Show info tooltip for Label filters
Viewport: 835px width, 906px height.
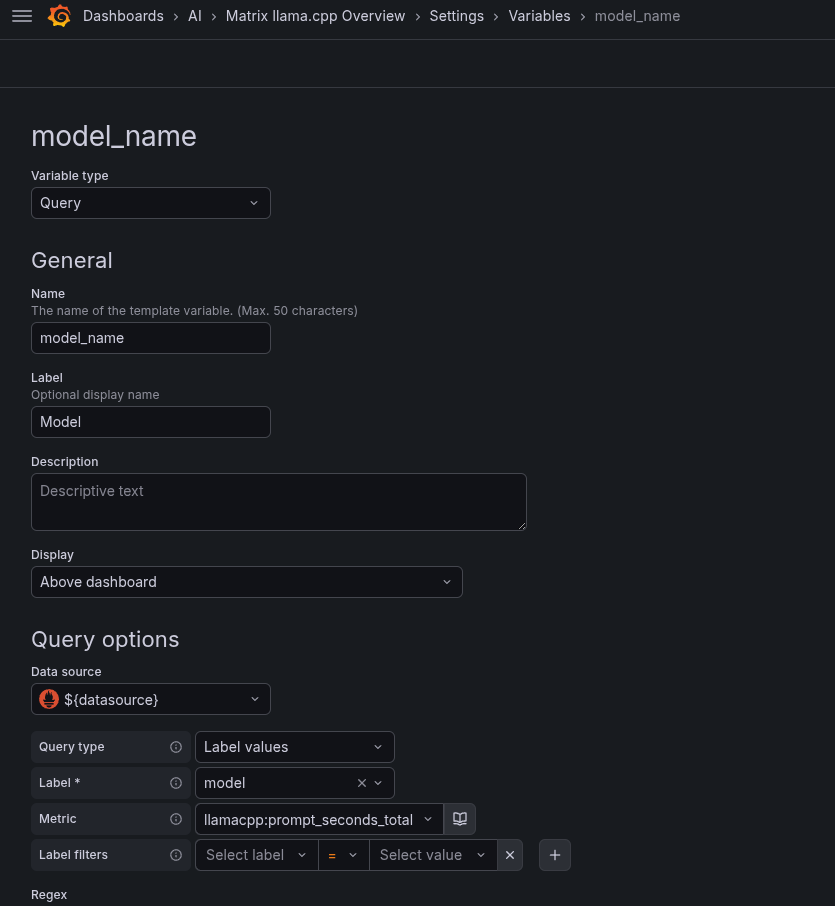(176, 855)
